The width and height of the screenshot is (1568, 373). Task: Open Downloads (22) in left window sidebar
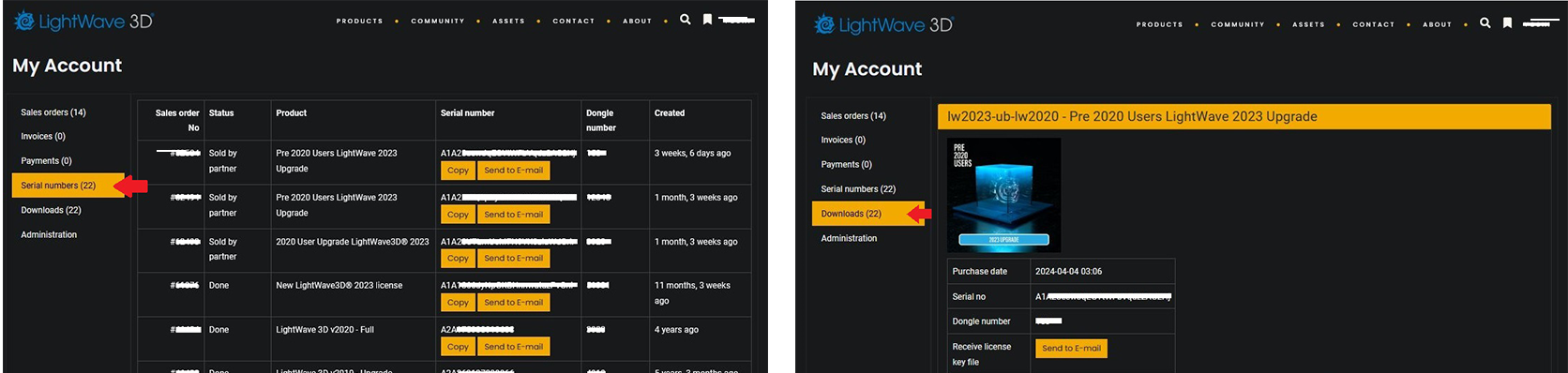coord(52,210)
